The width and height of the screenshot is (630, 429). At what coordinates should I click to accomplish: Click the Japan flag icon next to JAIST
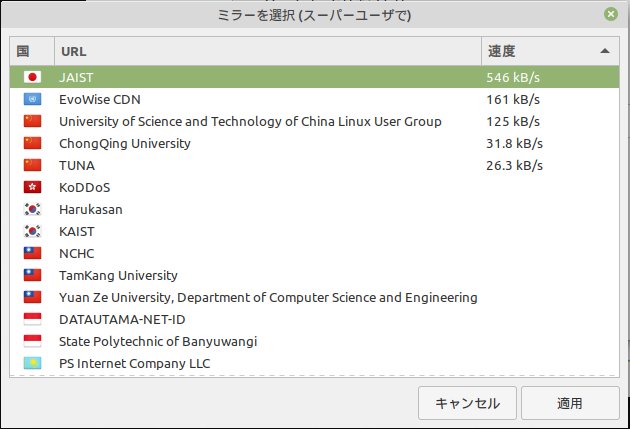coord(32,77)
